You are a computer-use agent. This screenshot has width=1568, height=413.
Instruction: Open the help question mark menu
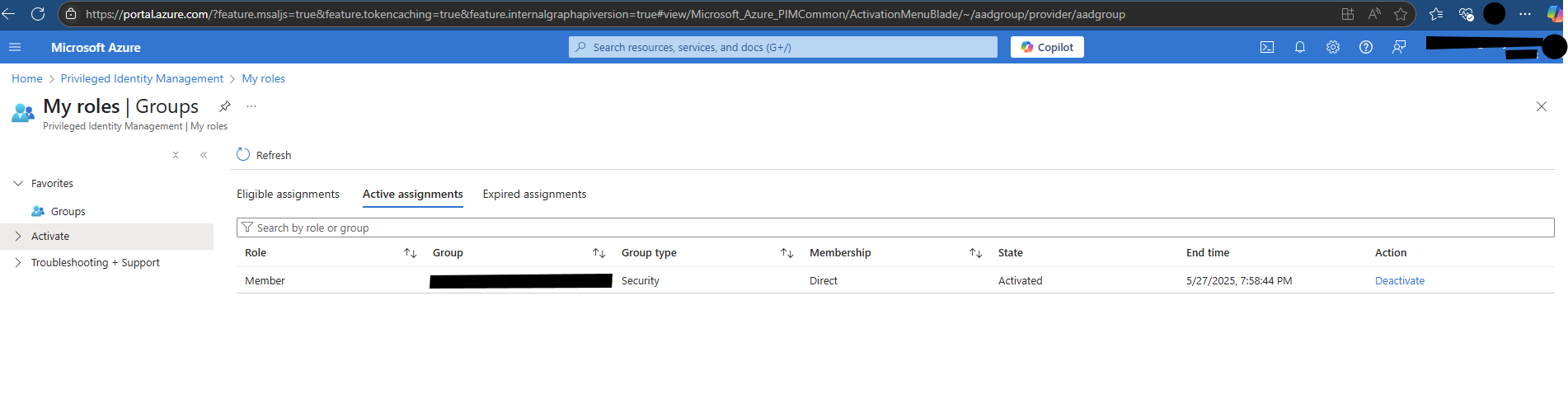pos(1366,47)
